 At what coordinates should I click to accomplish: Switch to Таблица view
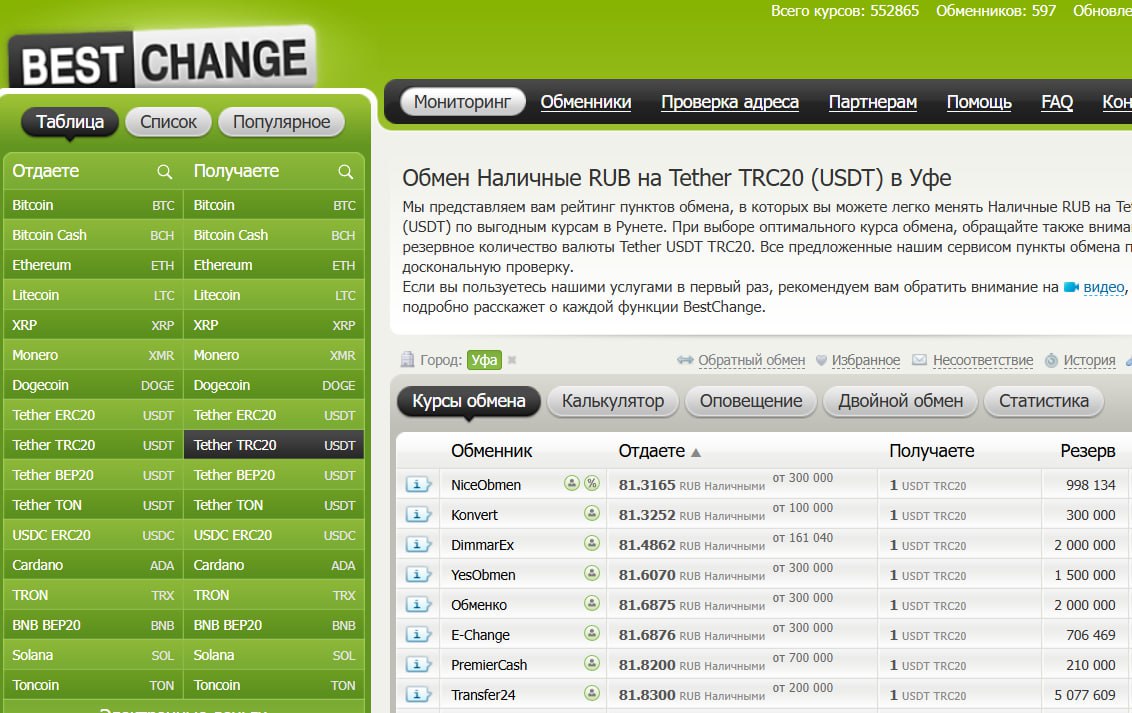click(70, 122)
